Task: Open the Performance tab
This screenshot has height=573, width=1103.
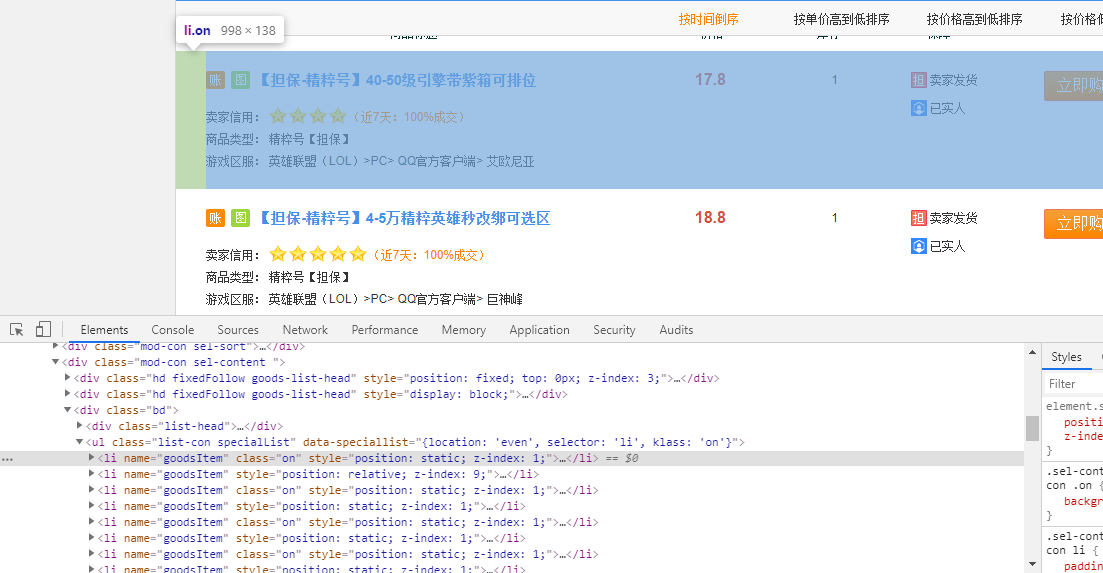Action: point(385,330)
